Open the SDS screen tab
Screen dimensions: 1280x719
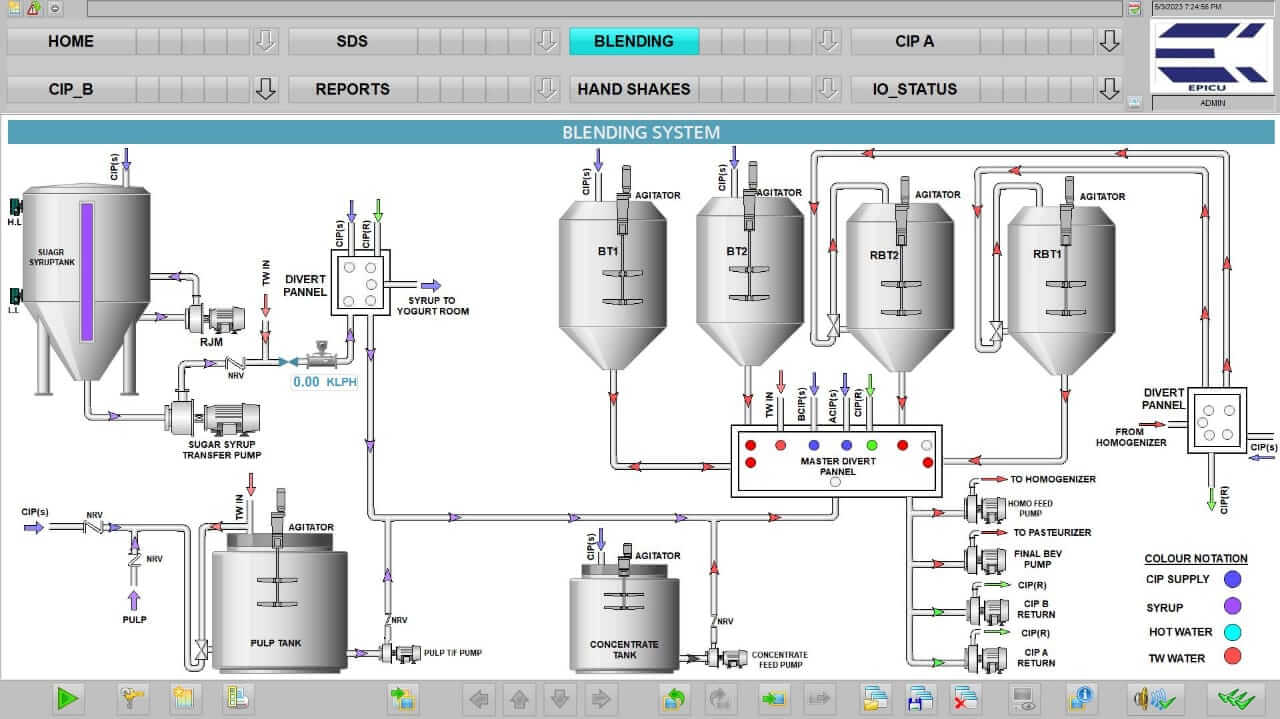coord(352,41)
